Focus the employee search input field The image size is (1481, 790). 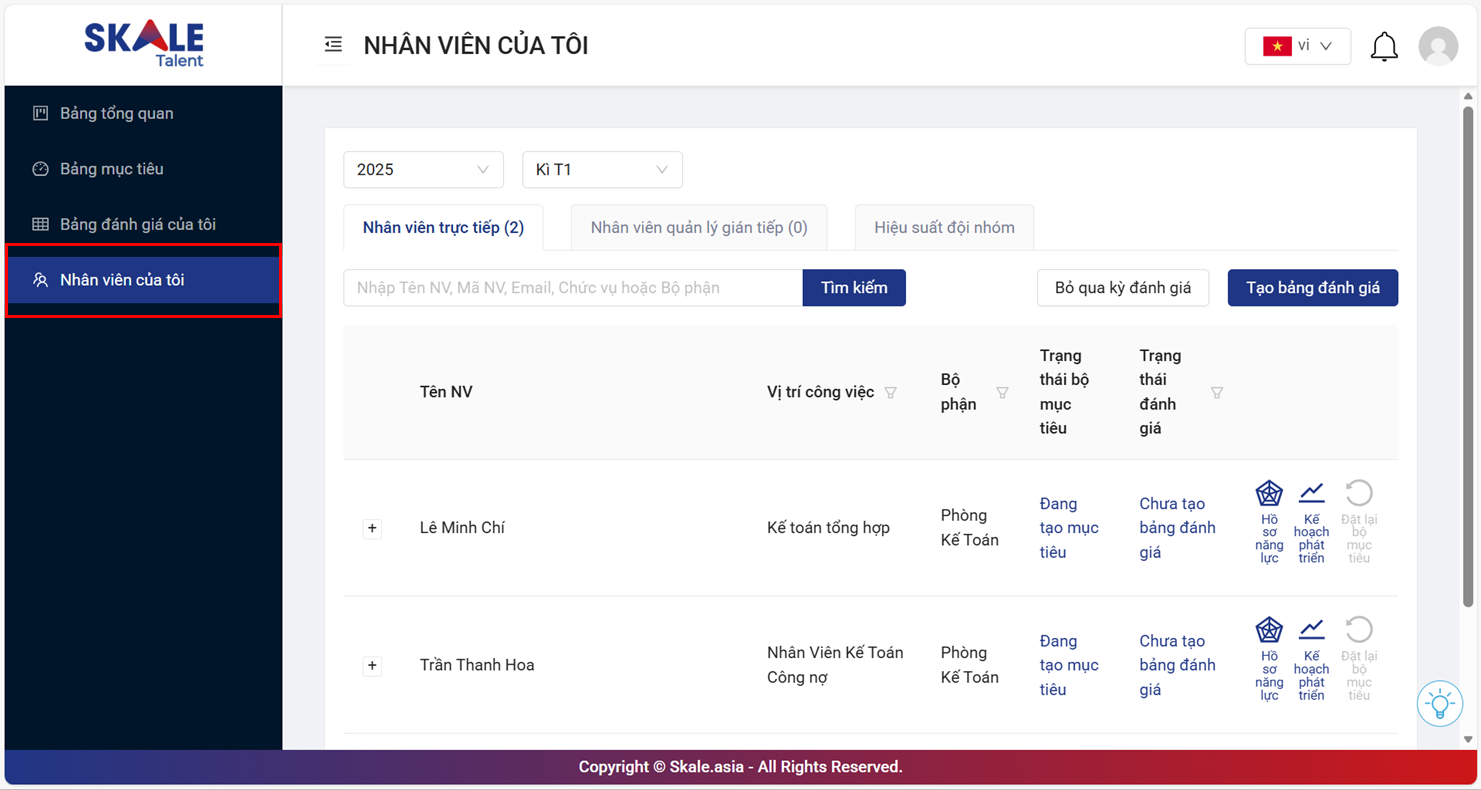(572, 288)
